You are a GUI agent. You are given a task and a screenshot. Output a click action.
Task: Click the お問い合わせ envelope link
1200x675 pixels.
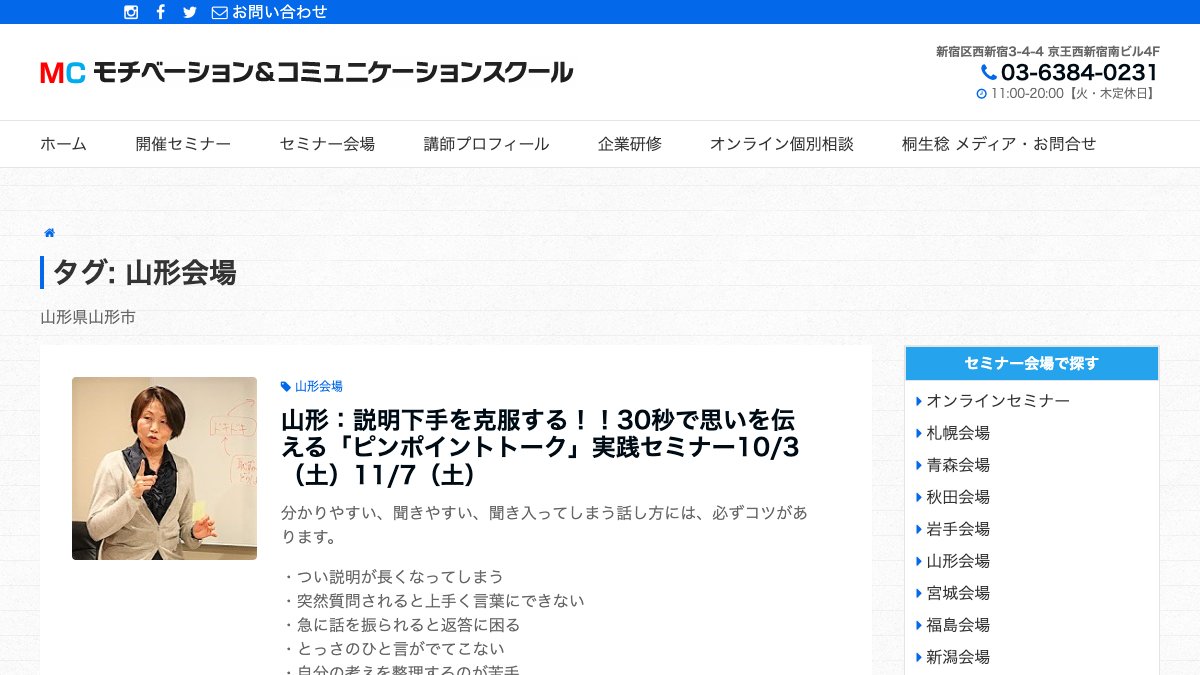[270, 12]
